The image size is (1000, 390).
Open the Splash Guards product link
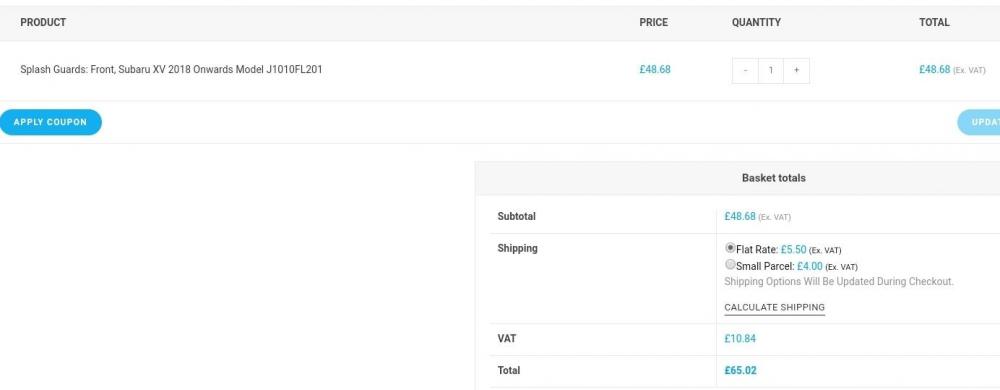(x=172, y=69)
